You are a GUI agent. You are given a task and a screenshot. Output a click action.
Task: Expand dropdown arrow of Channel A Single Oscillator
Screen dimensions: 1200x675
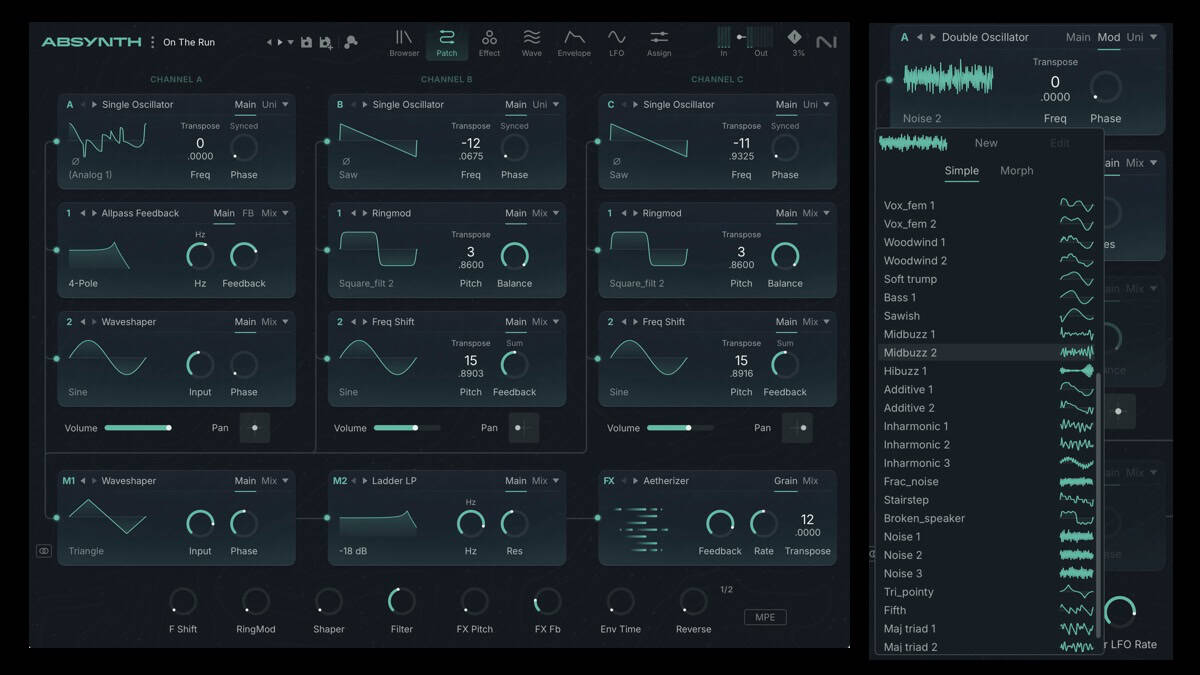click(285, 104)
